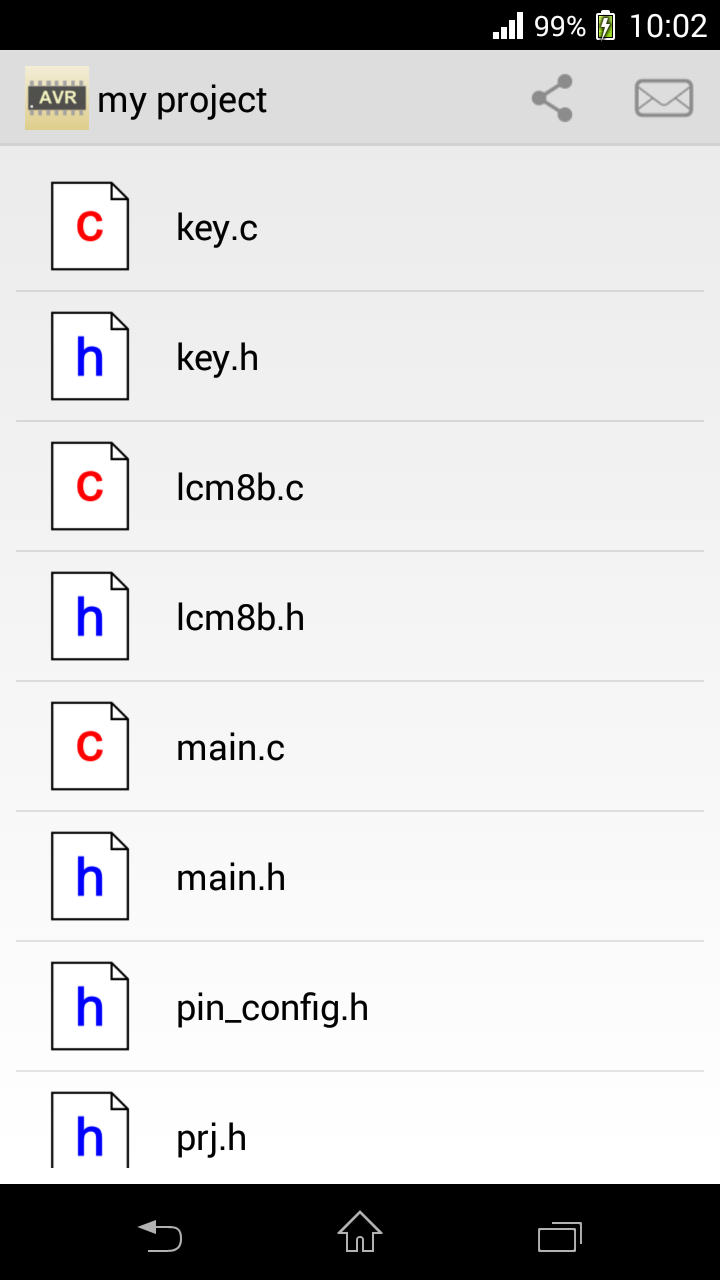Open the key.c file name
Image resolution: width=720 pixels, height=1280 pixels.
pyautogui.click(x=217, y=228)
